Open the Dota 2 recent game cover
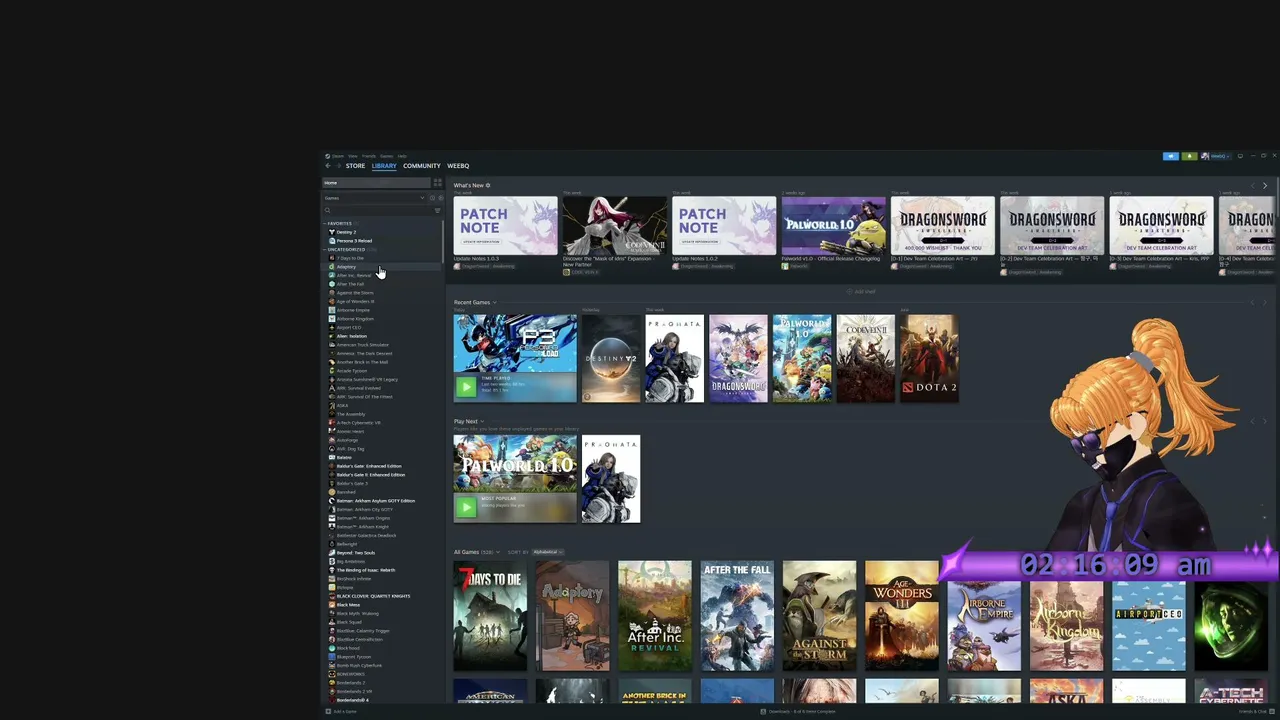 (x=929, y=359)
